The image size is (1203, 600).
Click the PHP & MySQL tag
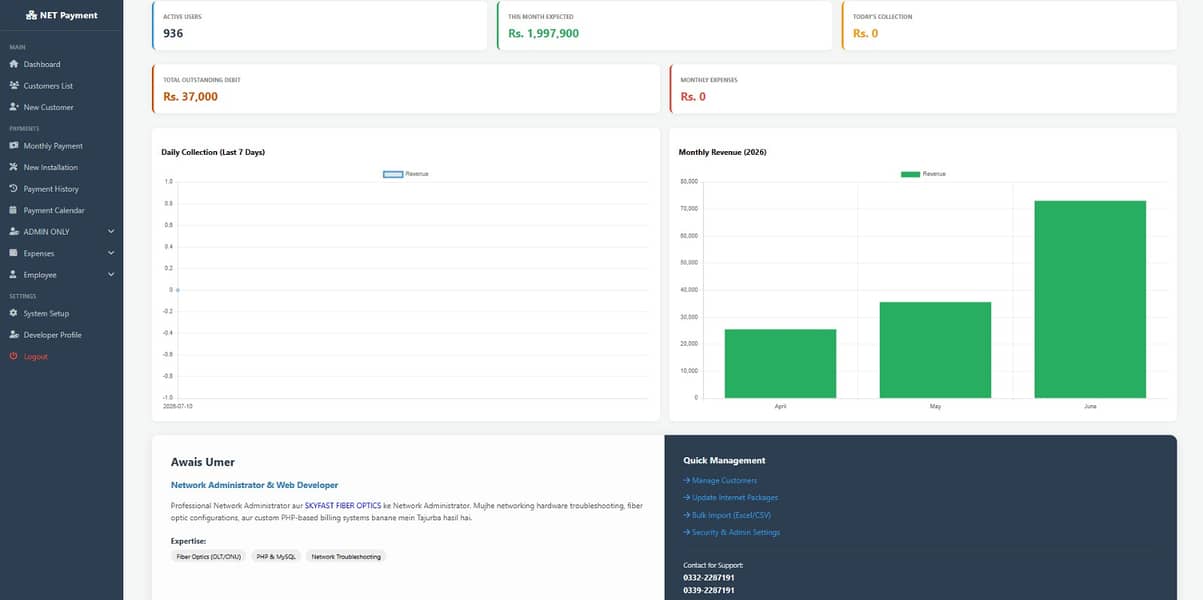(x=276, y=556)
